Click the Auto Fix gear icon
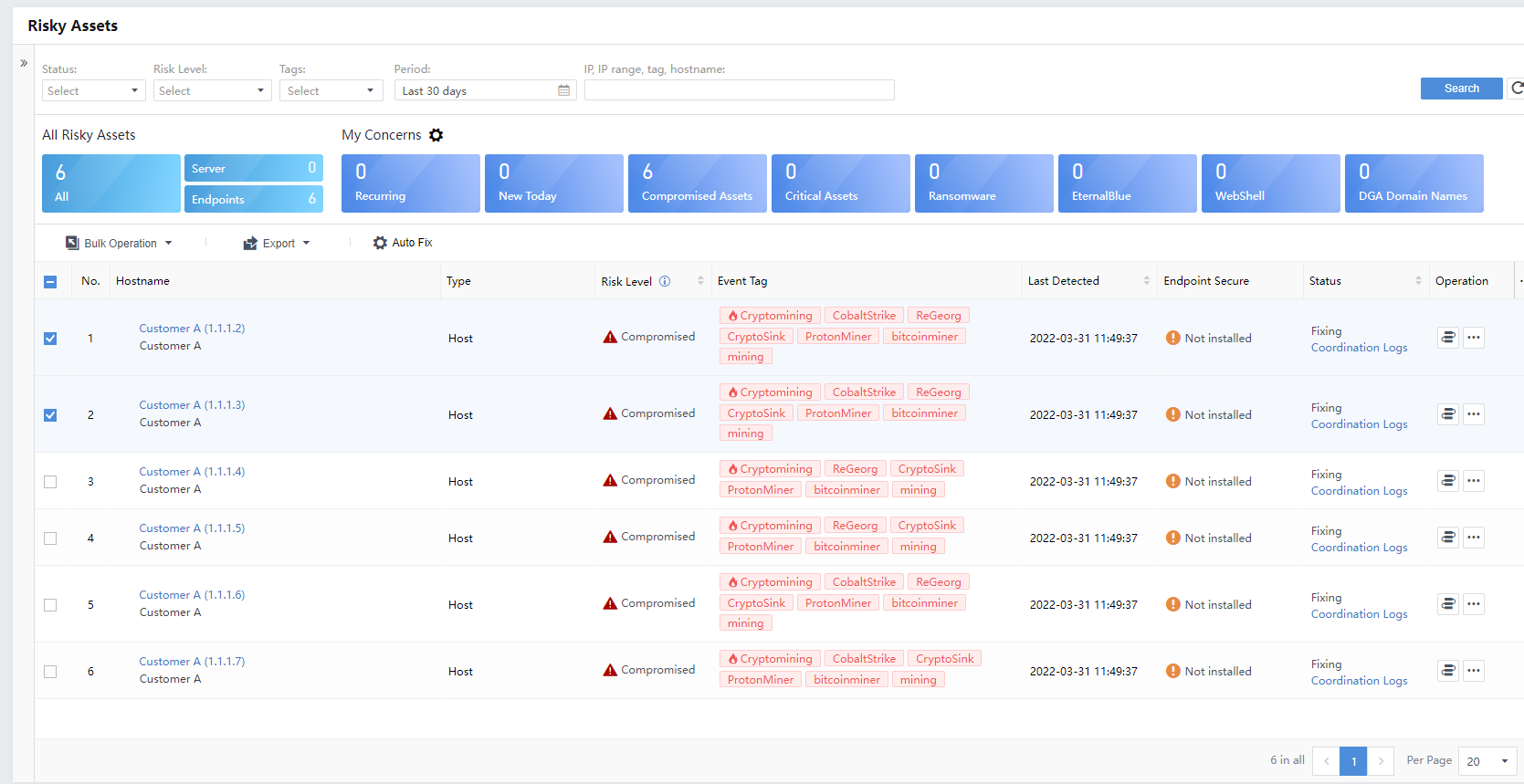The width and height of the screenshot is (1524, 784). (380, 243)
